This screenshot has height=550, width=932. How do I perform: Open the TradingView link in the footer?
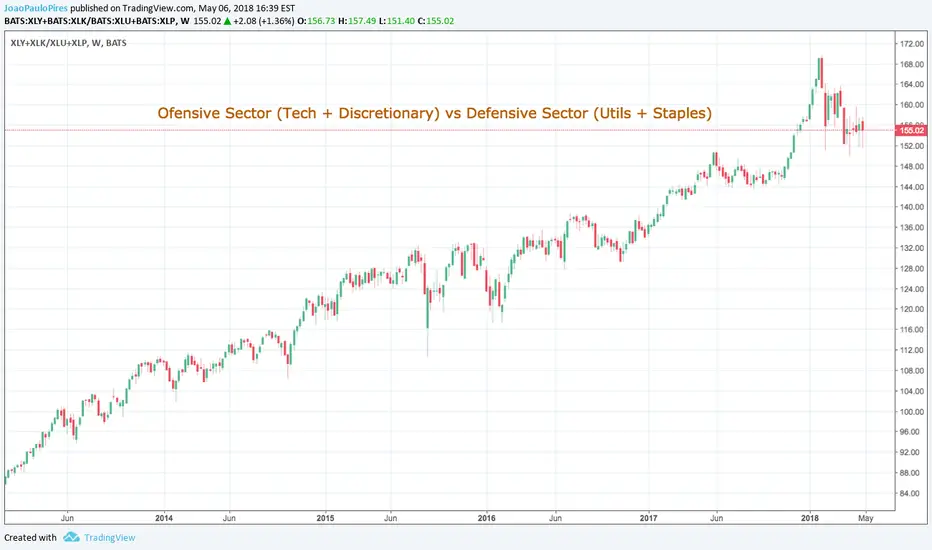(x=109, y=538)
